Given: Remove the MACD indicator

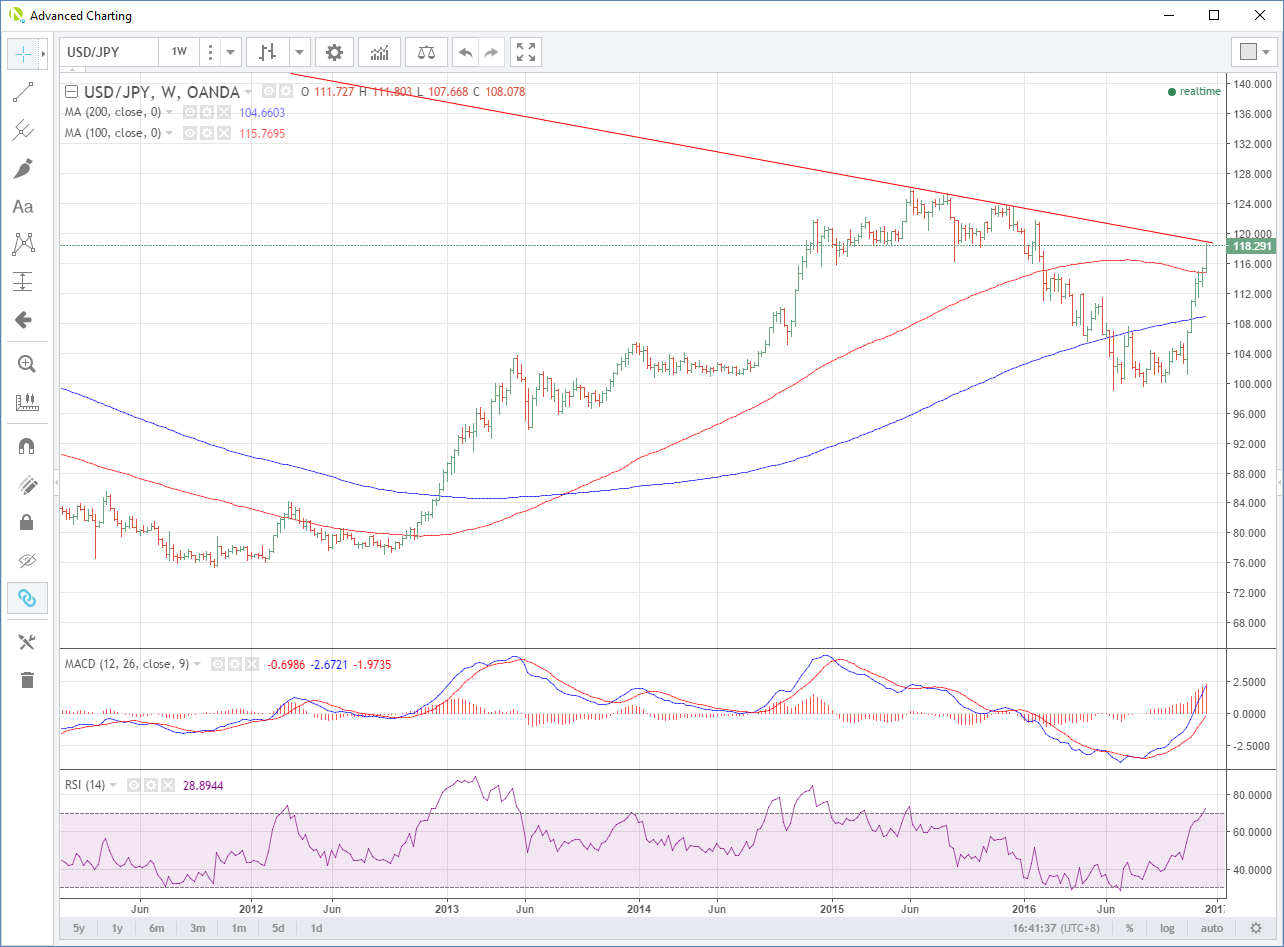Looking at the screenshot, I should [252, 664].
